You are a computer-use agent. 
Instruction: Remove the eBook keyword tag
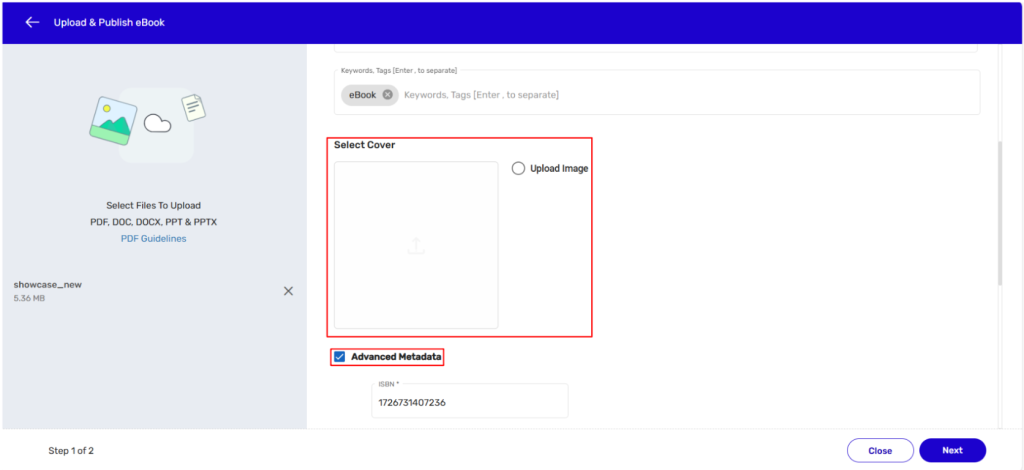click(x=387, y=95)
